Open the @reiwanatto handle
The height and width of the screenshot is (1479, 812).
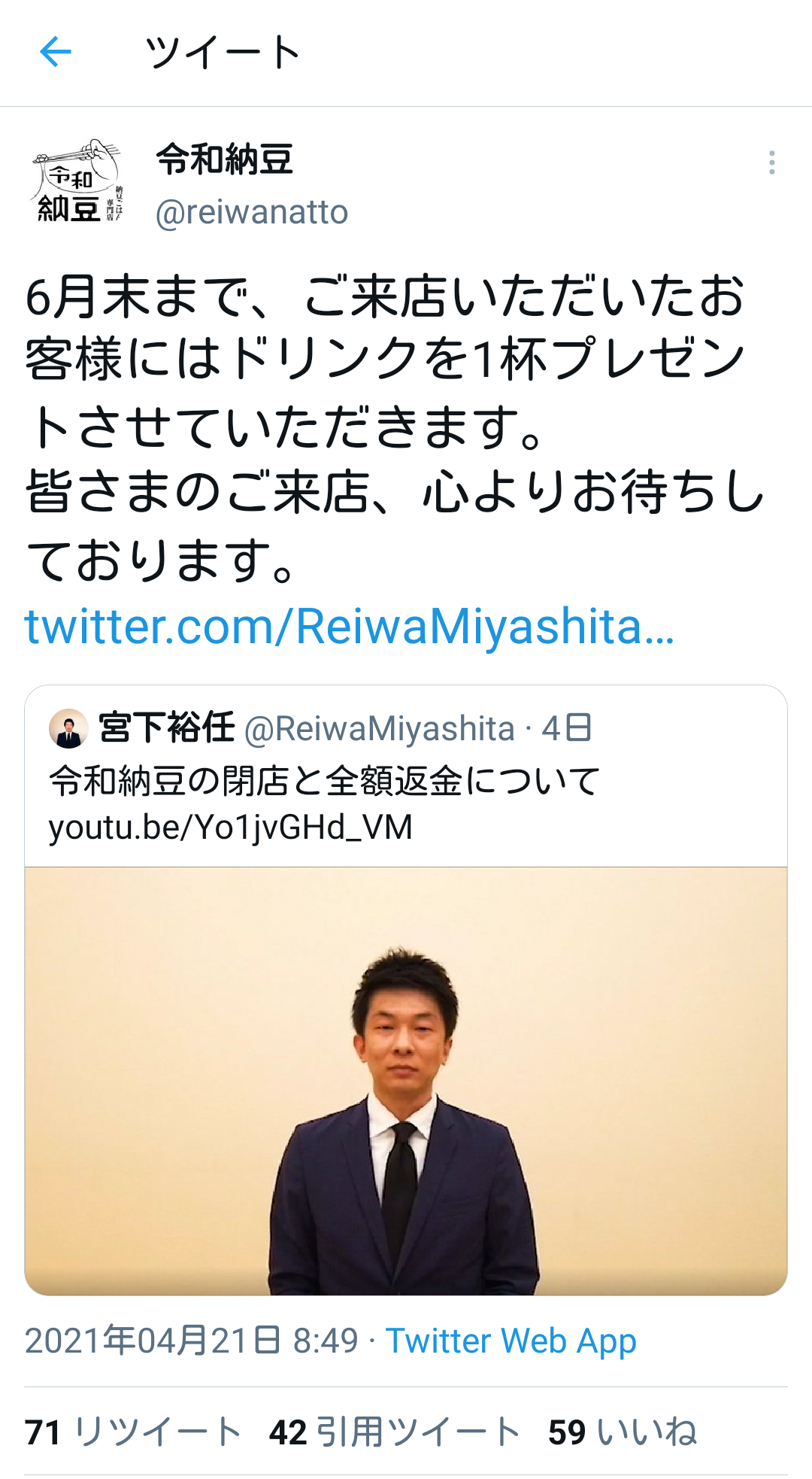[x=252, y=213]
